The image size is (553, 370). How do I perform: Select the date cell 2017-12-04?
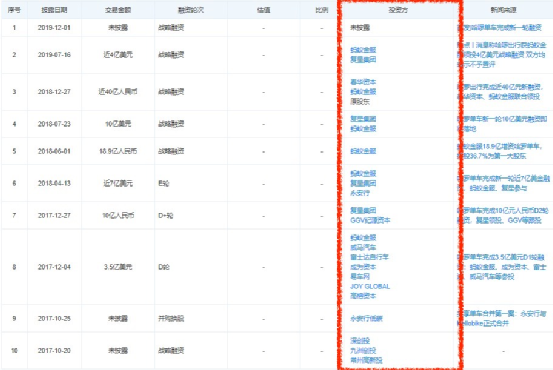(54, 267)
